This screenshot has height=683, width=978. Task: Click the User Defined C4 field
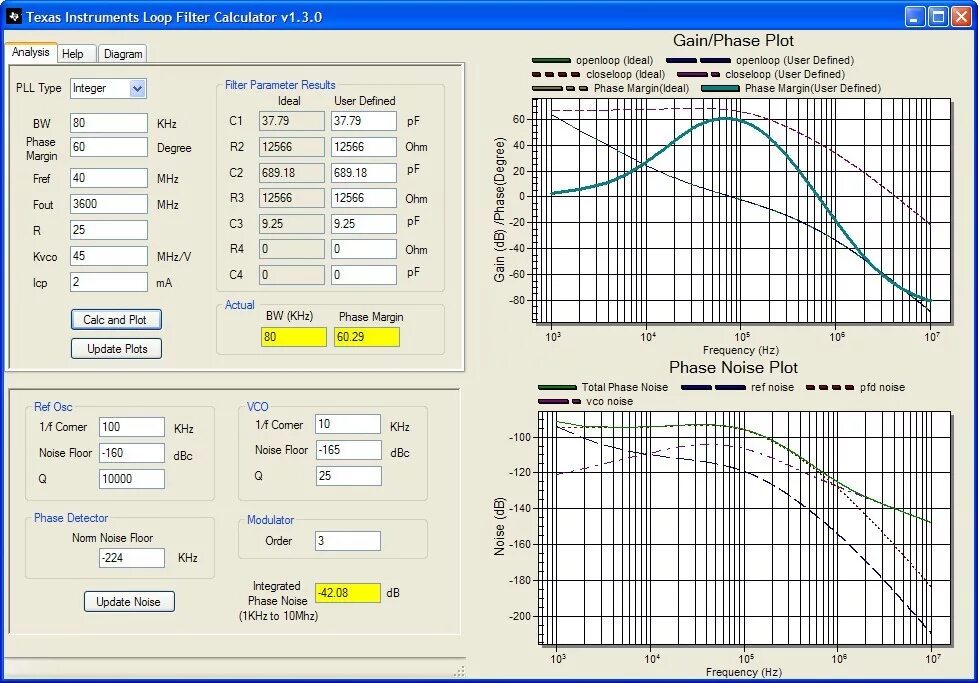(x=364, y=274)
